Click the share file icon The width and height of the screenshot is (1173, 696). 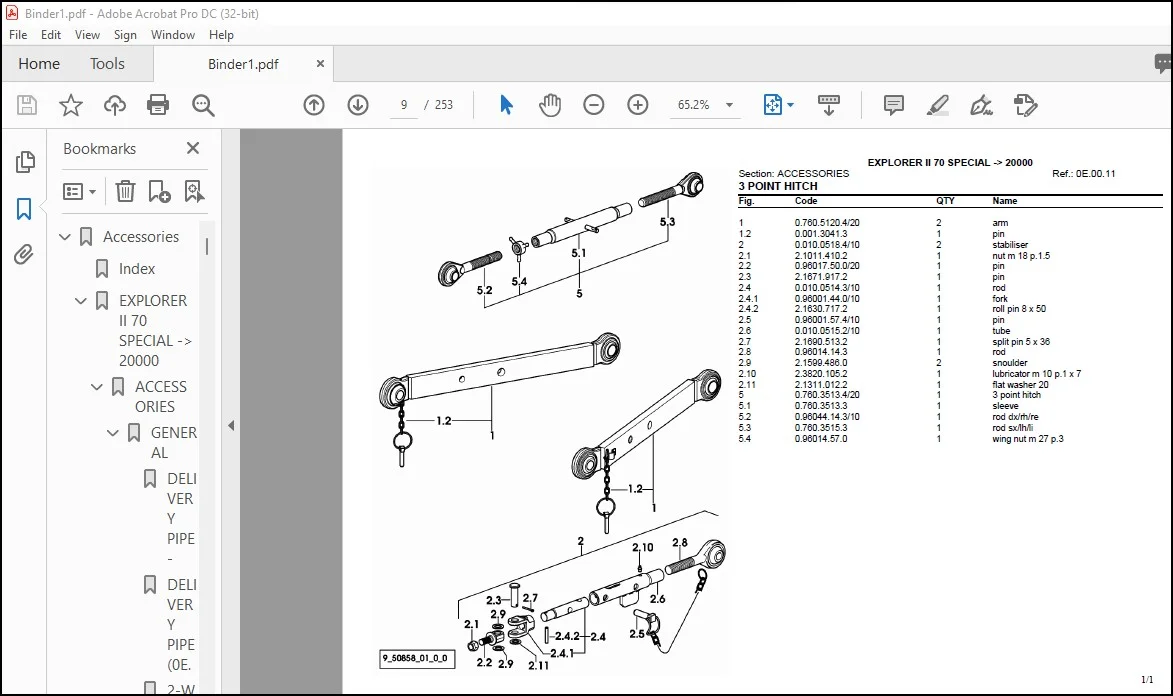click(x=1025, y=105)
